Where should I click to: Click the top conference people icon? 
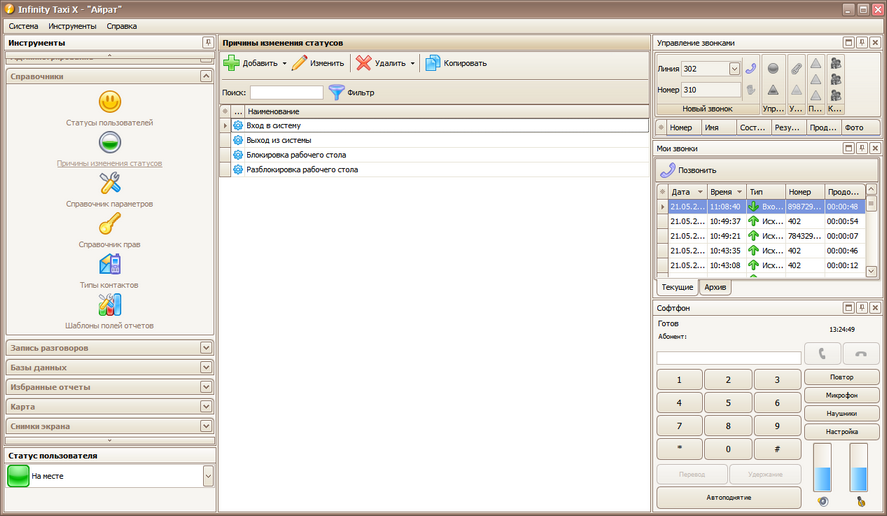point(836,63)
